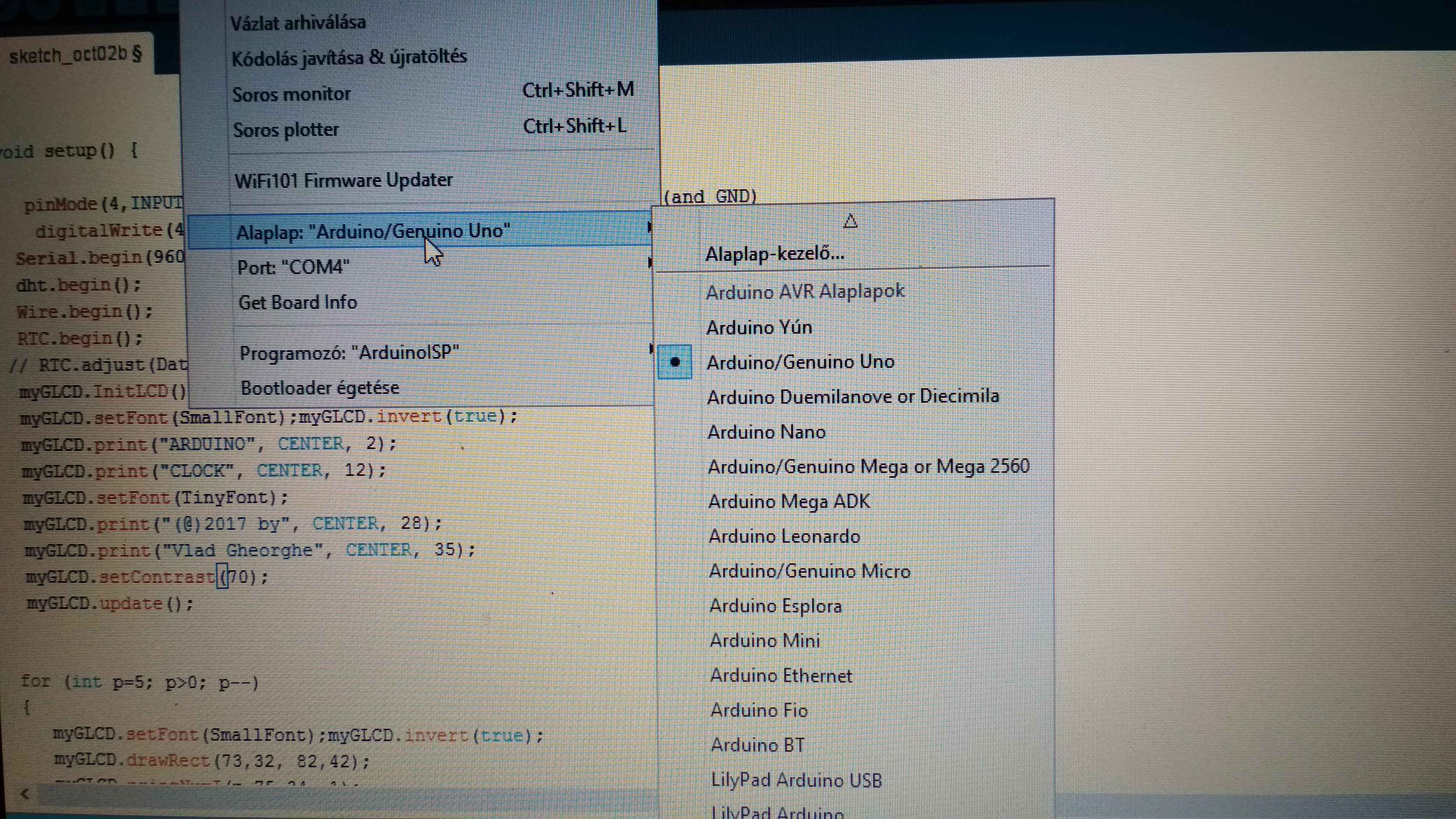Click the line printing "ARDUINO"
Image resolution: width=1456 pixels, height=819 pixels.
point(209,444)
